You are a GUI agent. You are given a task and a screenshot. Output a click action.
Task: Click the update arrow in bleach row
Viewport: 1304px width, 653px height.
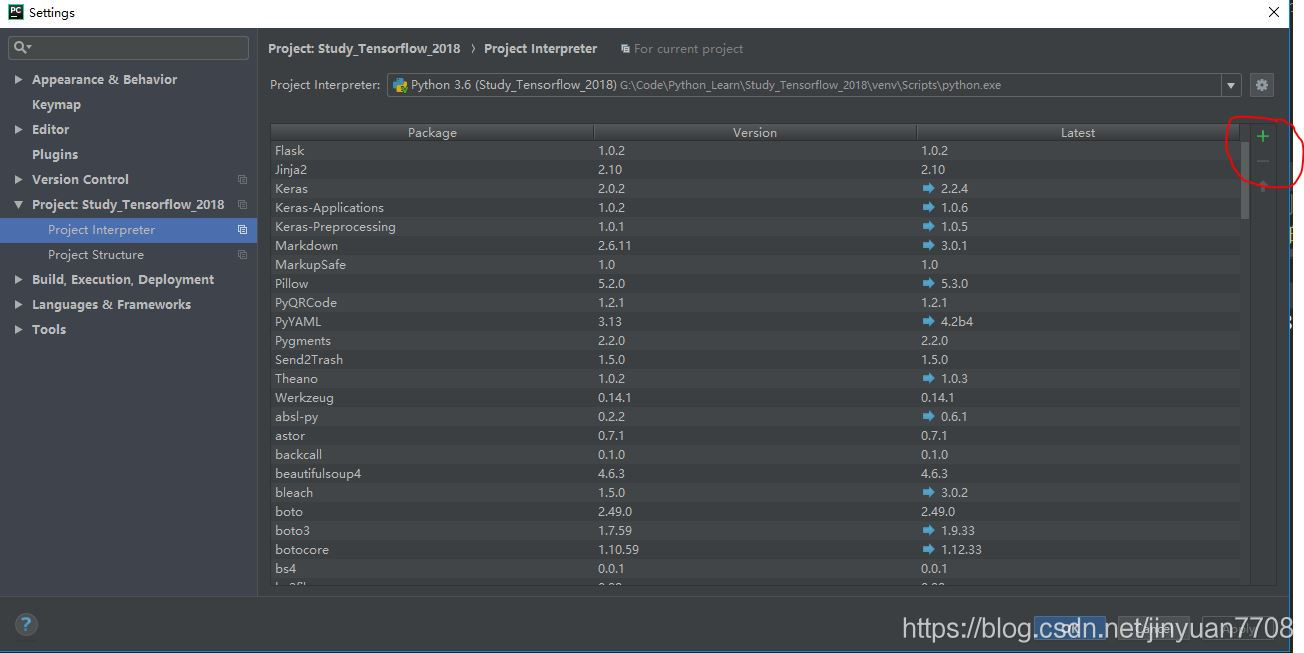coord(928,492)
